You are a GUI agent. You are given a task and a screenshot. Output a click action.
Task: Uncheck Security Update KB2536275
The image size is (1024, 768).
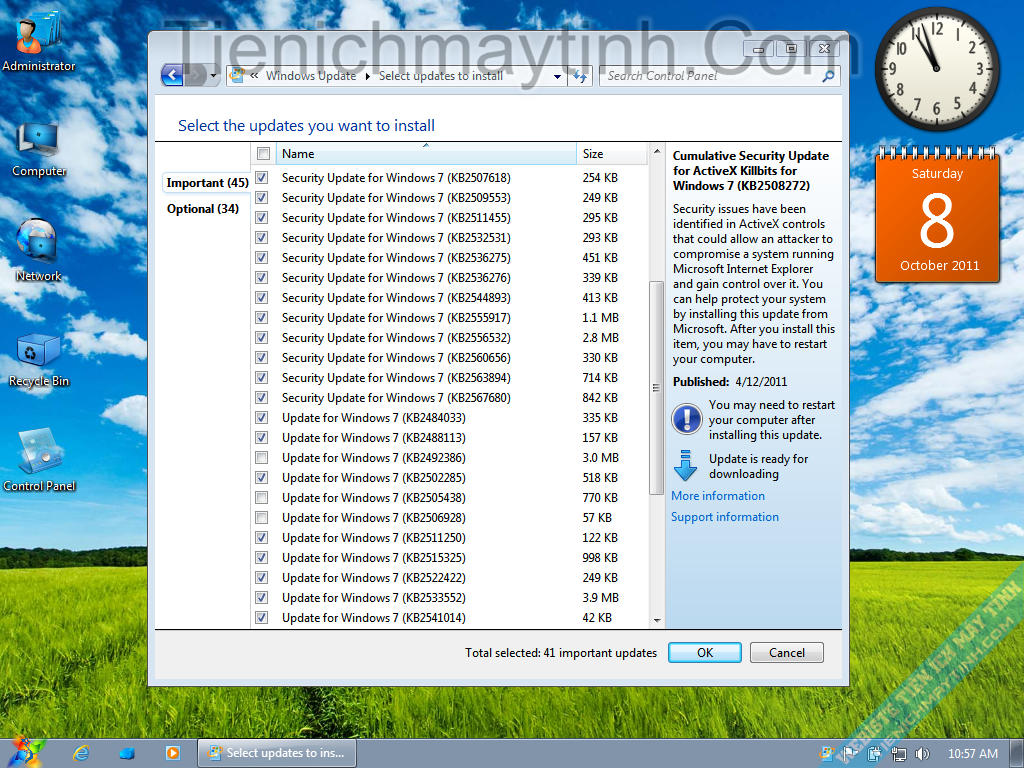point(262,257)
